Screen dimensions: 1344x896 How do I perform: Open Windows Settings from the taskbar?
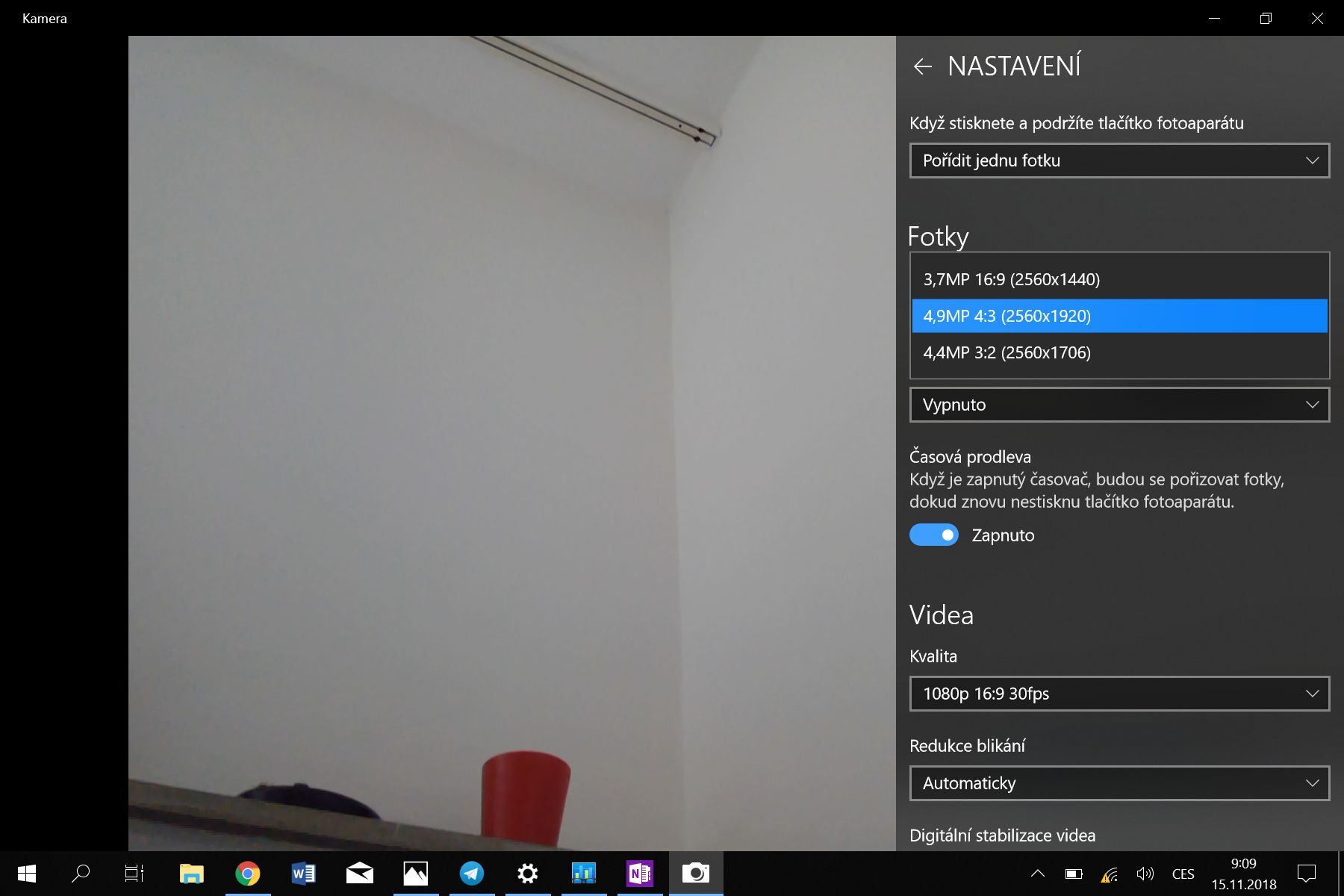tap(528, 873)
